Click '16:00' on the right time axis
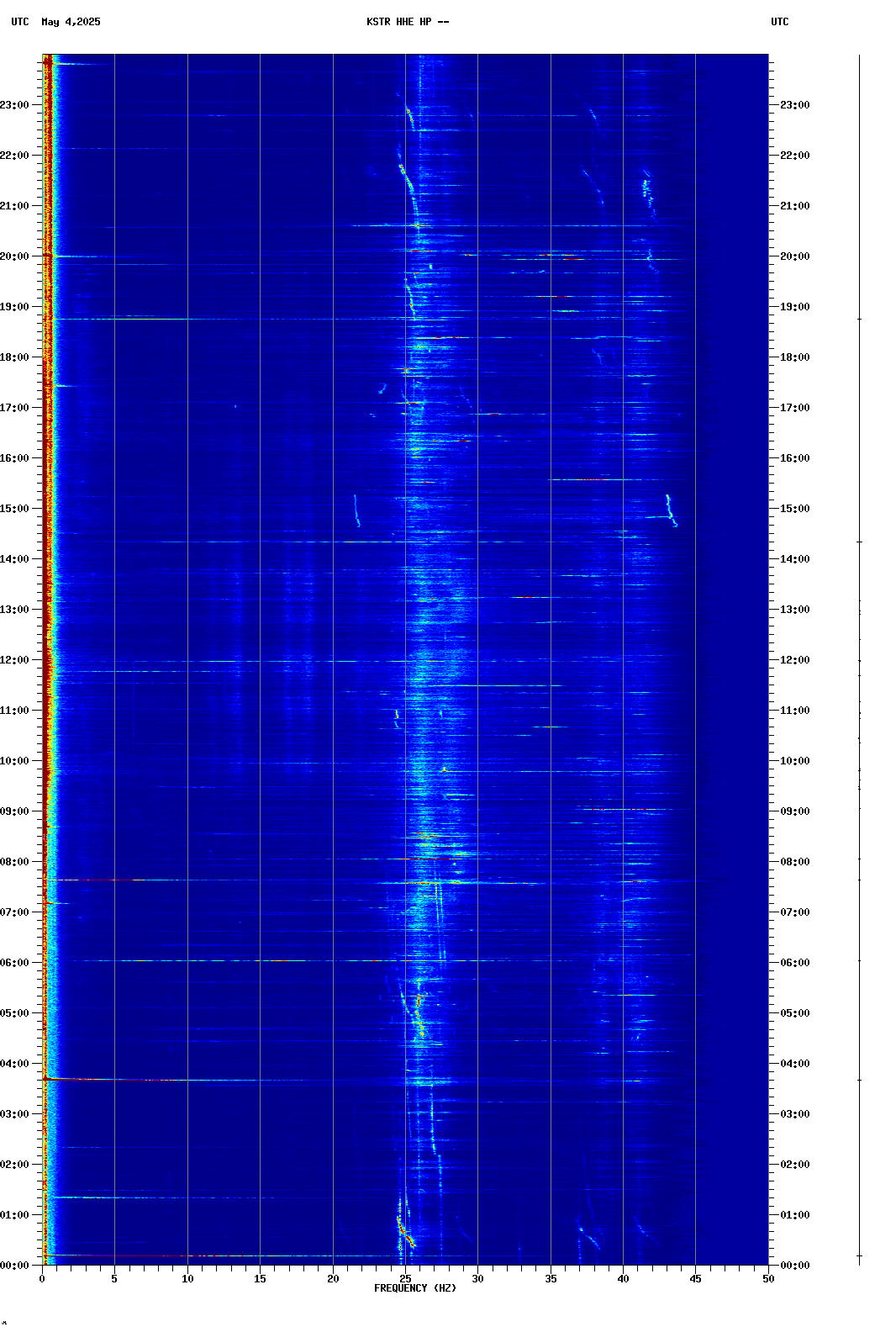896x1332 pixels. coord(795,458)
